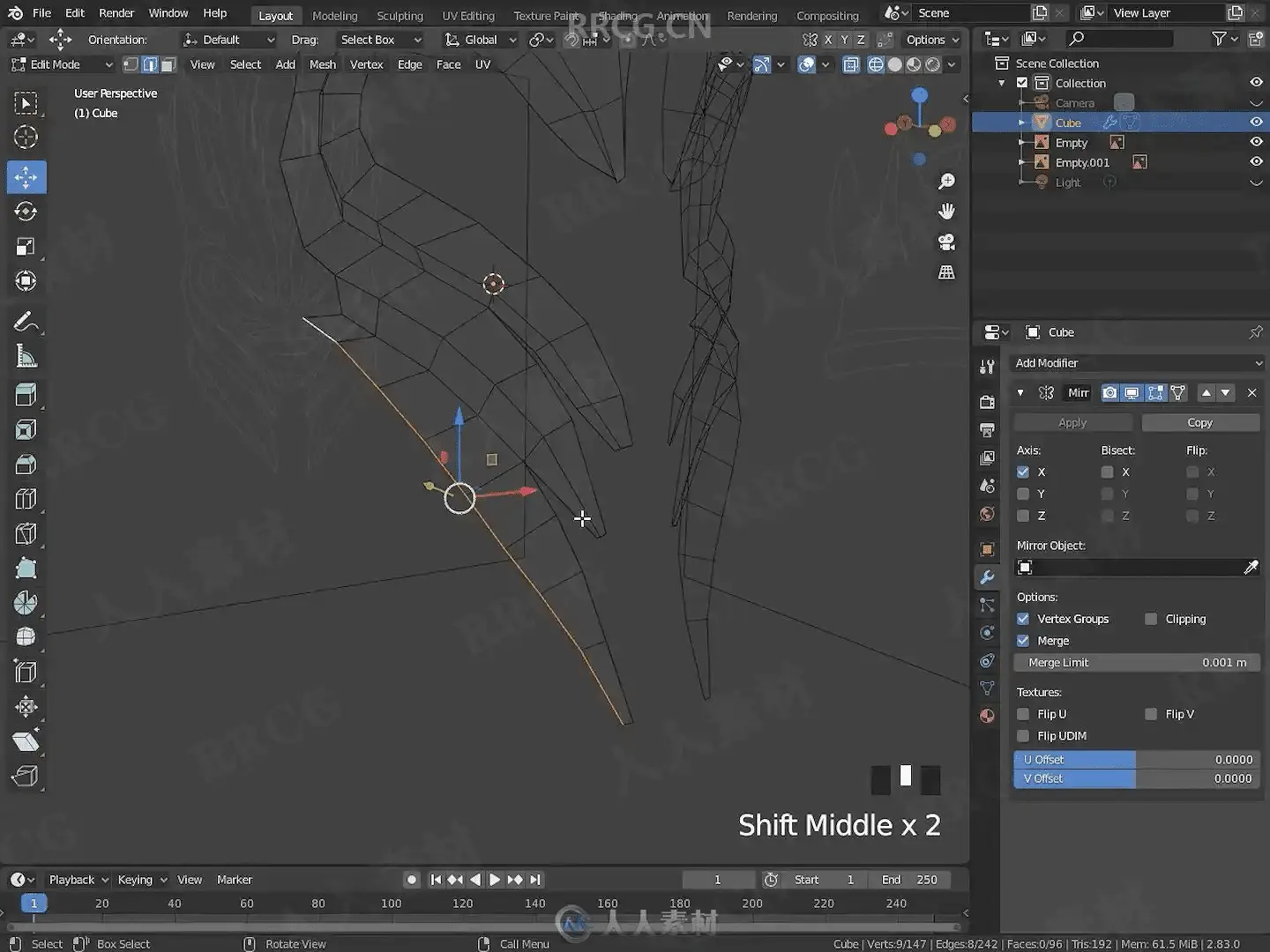Image resolution: width=1270 pixels, height=952 pixels.
Task: Pick the Extrude Region tool
Action: [26, 395]
